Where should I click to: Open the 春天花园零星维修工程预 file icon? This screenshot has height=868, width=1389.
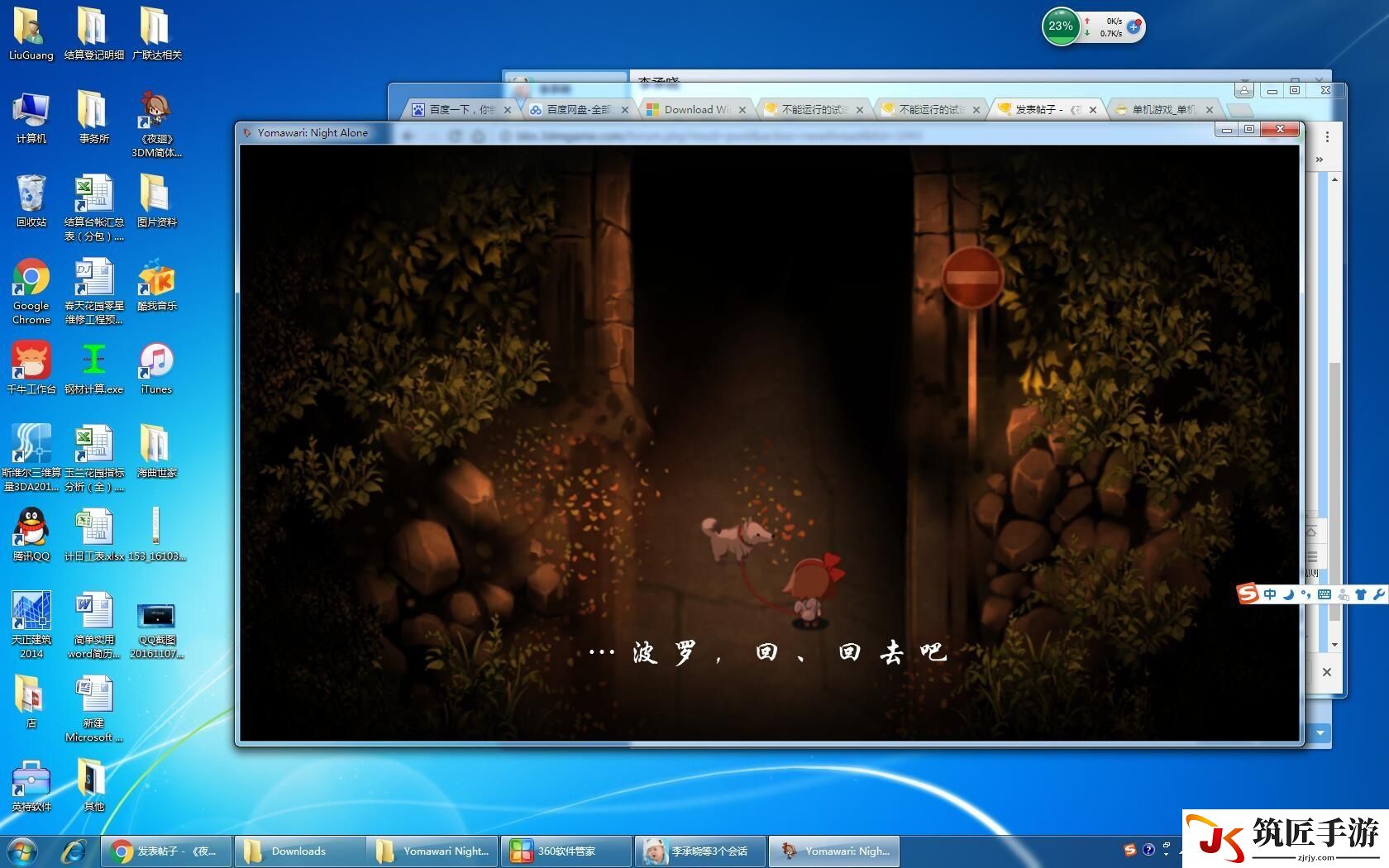pyautogui.click(x=93, y=291)
